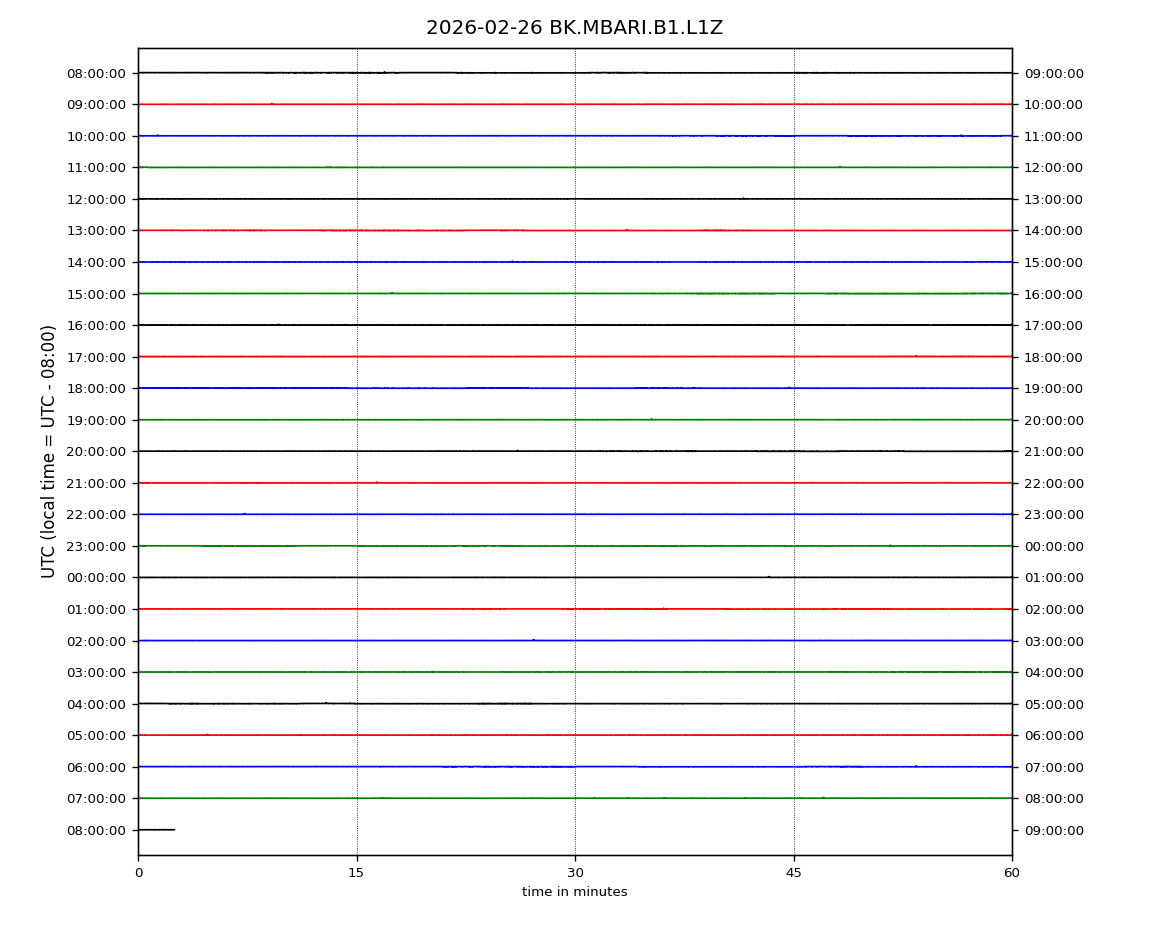Click the left-axis UTC label "21:00:00"
The width and height of the screenshot is (1150, 950).
point(97,483)
